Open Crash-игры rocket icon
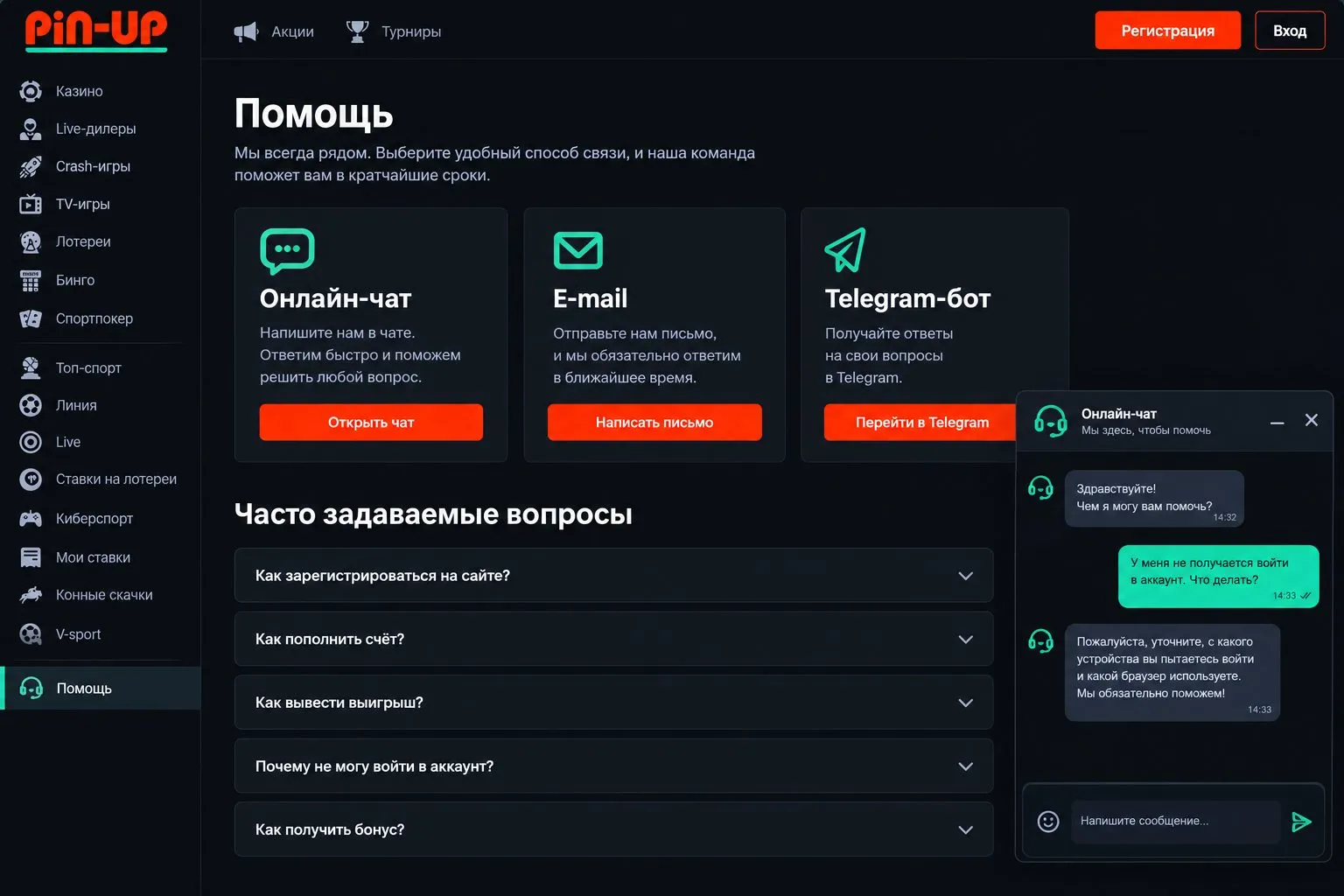1344x896 pixels. [x=31, y=166]
